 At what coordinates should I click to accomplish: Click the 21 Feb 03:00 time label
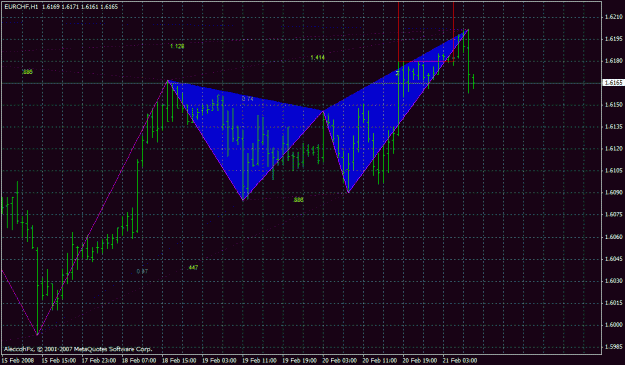click(460, 361)
